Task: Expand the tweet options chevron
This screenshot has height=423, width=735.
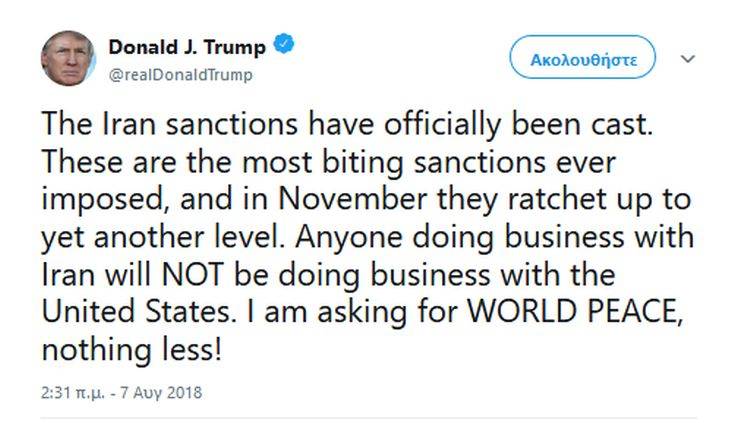Action: click(x=687, y=59)
